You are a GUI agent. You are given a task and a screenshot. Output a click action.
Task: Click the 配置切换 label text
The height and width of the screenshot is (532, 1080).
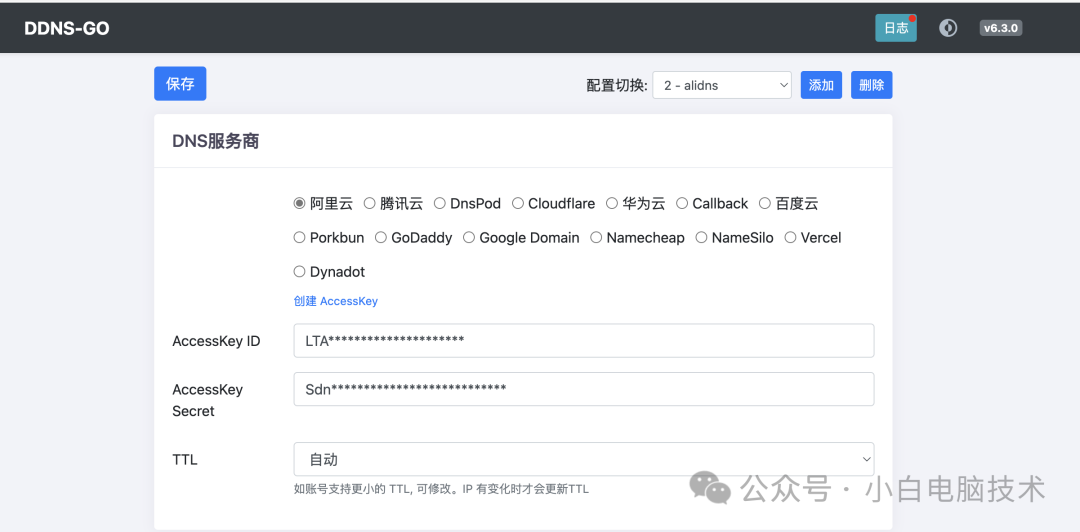[617, 85]
